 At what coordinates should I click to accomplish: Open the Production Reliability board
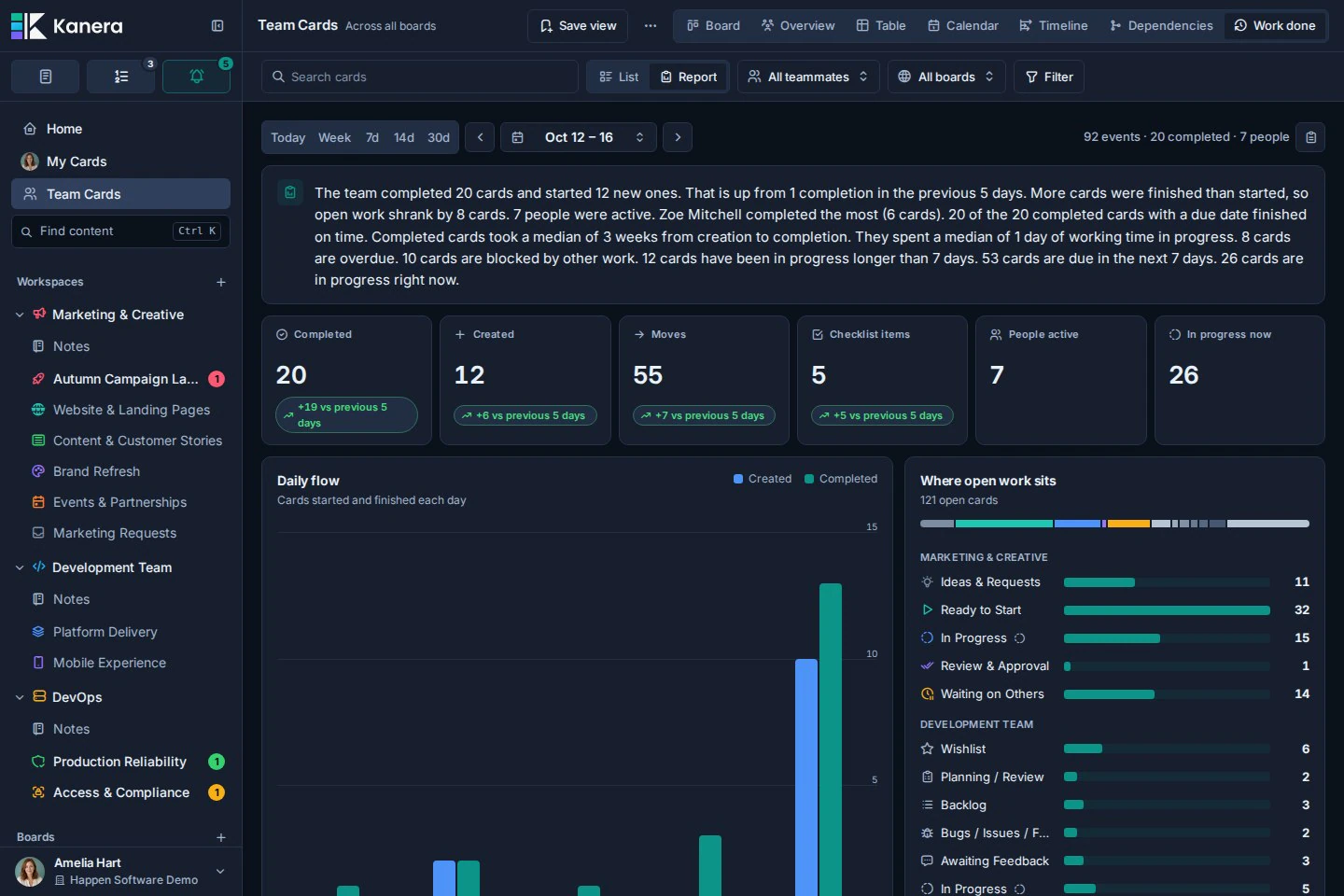120,762
